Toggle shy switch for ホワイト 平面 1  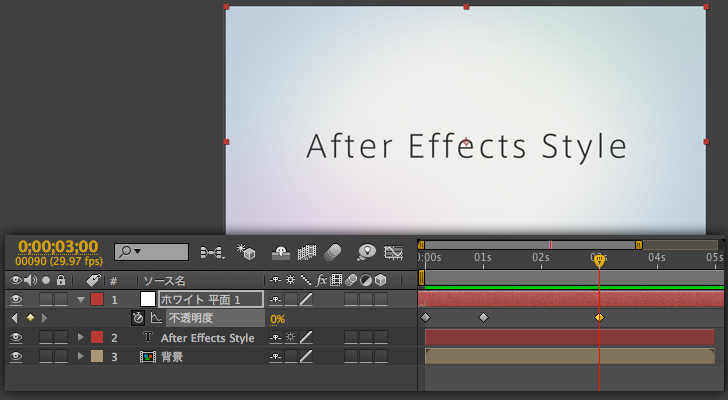pos(276,299)
